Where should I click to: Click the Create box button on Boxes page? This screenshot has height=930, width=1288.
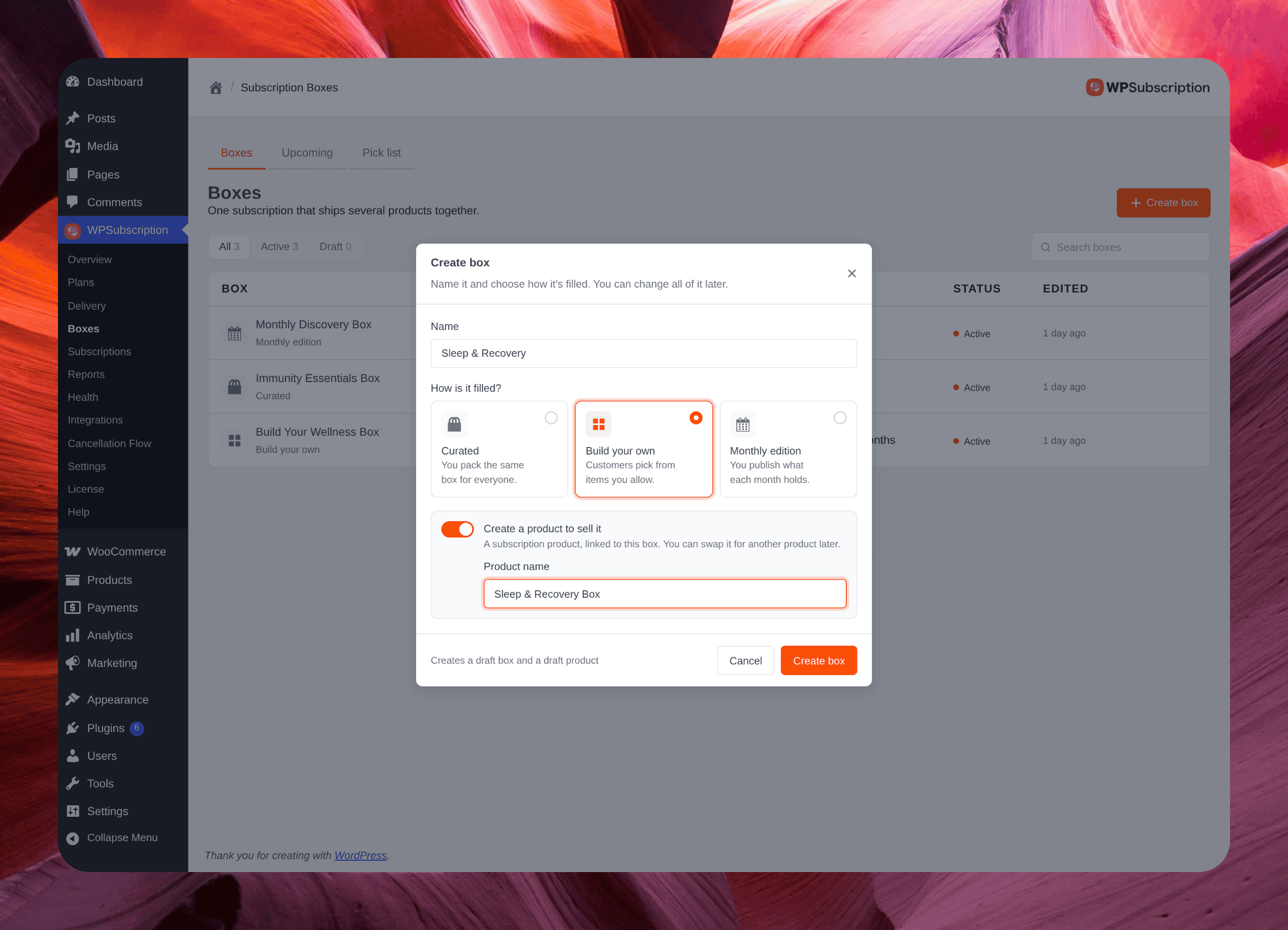(x=1163, y=203)
